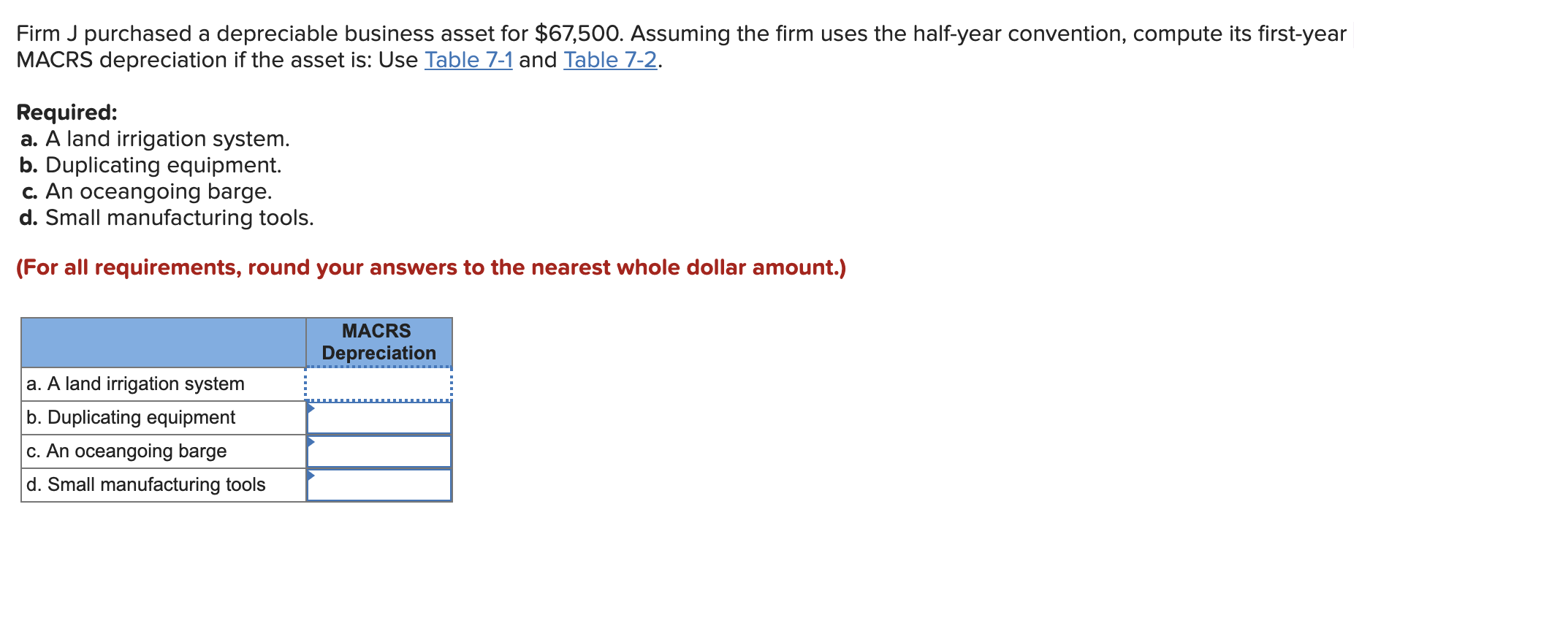The width and height of the screenshot is (1568, 618).
Task: Select the row label c. An oceangoing barge
Action: coord(126,451)
